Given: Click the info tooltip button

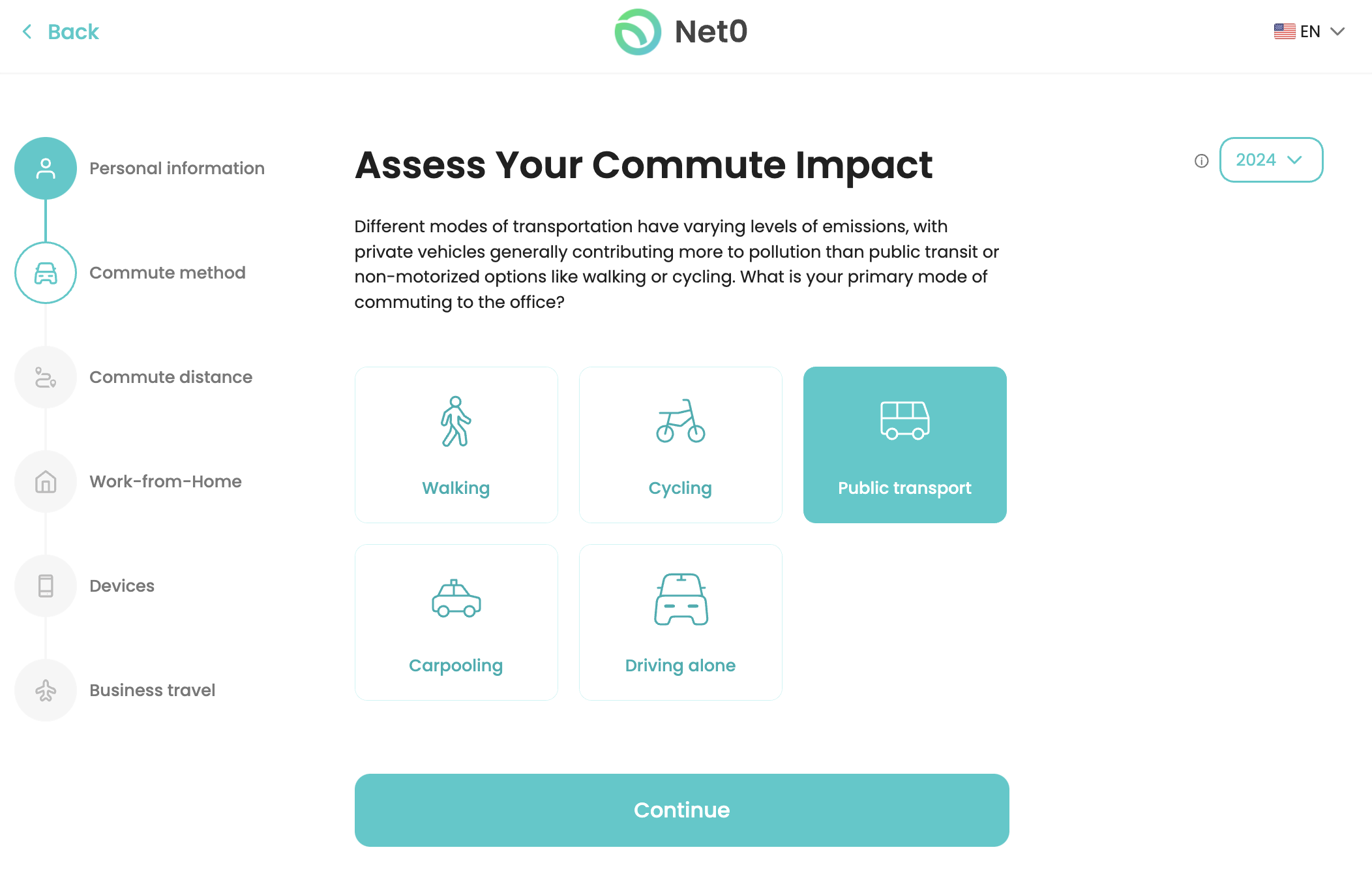Looking at the screenshot, I should [x=1202, y=160].
